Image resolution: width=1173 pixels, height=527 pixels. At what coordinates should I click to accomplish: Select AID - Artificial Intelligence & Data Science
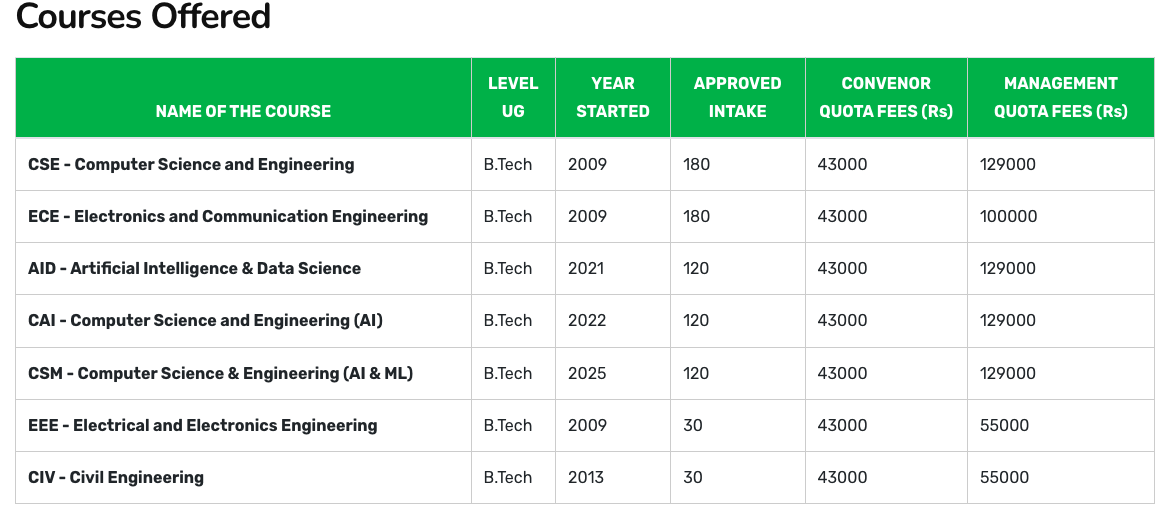[x=194, y=268]
